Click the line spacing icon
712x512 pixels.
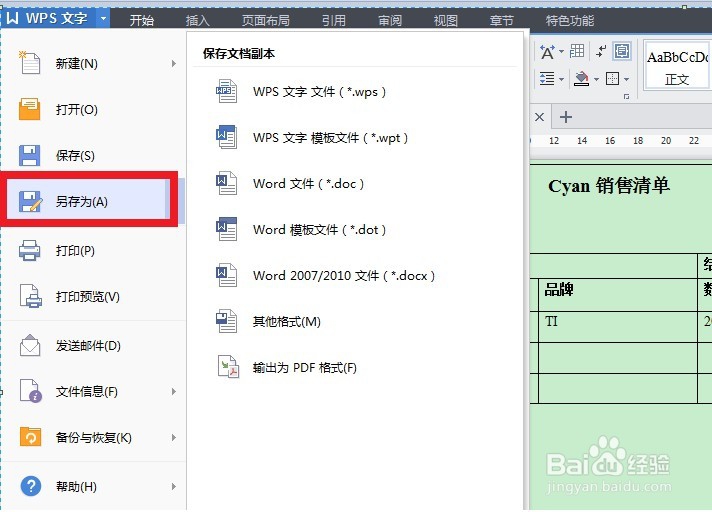click(547, 79)
